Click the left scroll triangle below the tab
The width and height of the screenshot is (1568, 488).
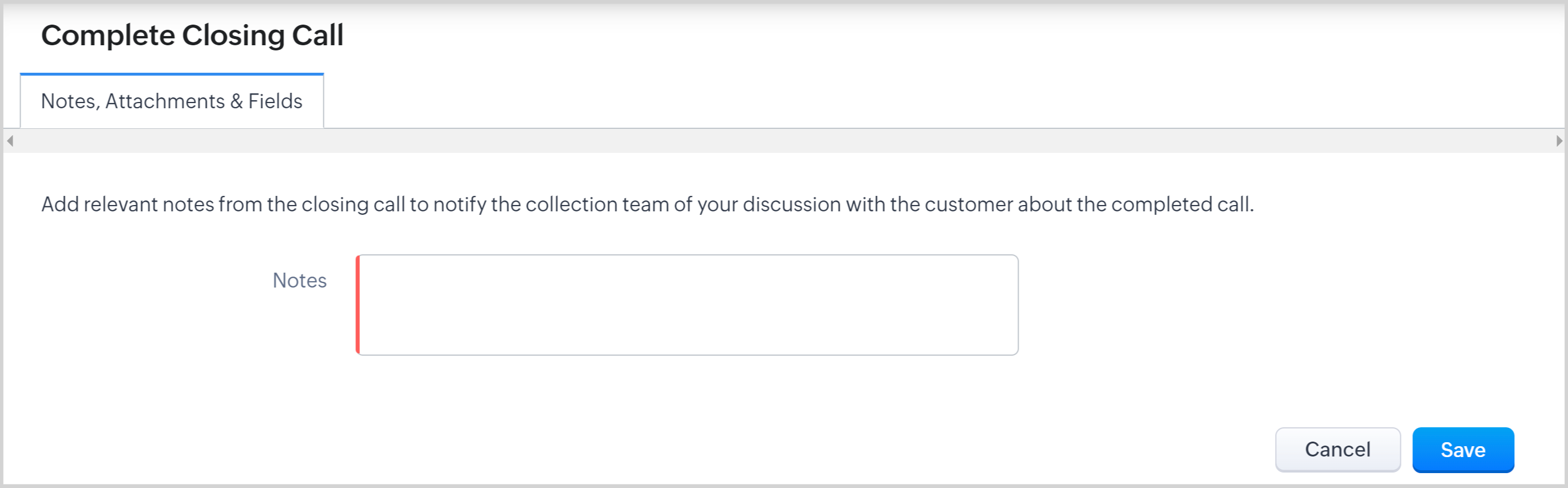(10, 141)
